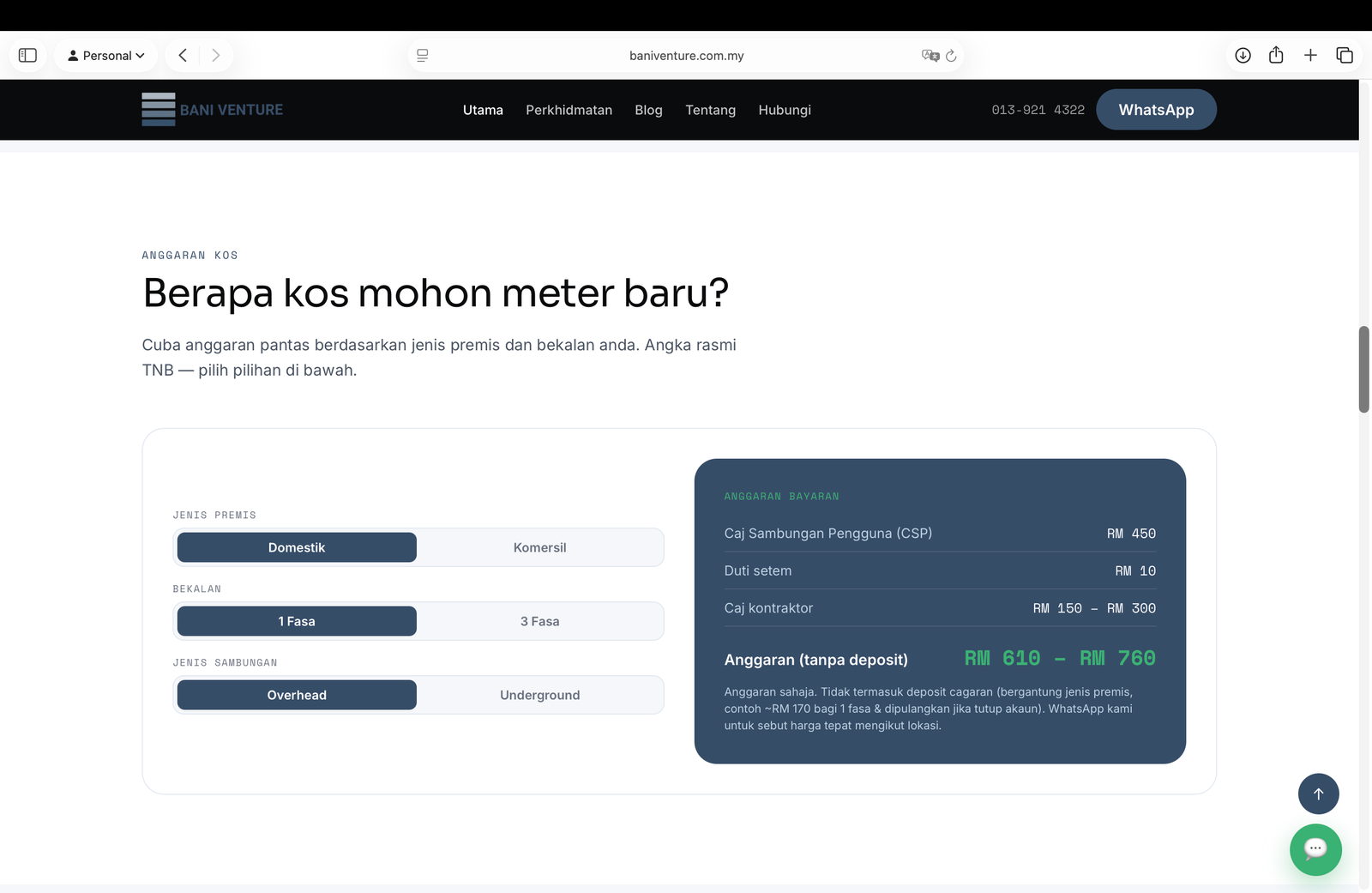Select Komersil premise type
The image size is (1372, 893).
click(x=539, y=547)
